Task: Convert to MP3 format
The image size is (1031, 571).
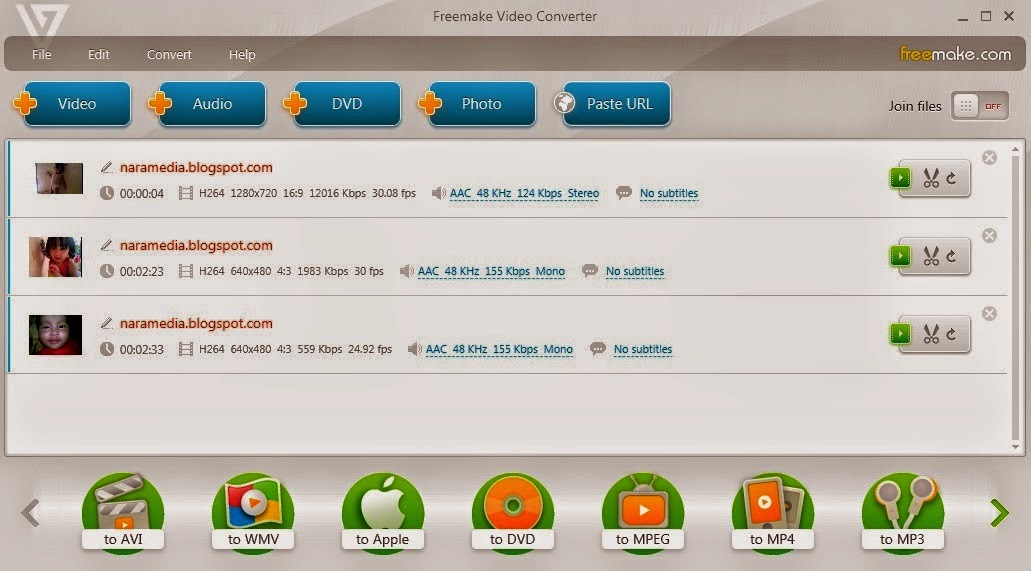Action: click(x=902, y=512)
